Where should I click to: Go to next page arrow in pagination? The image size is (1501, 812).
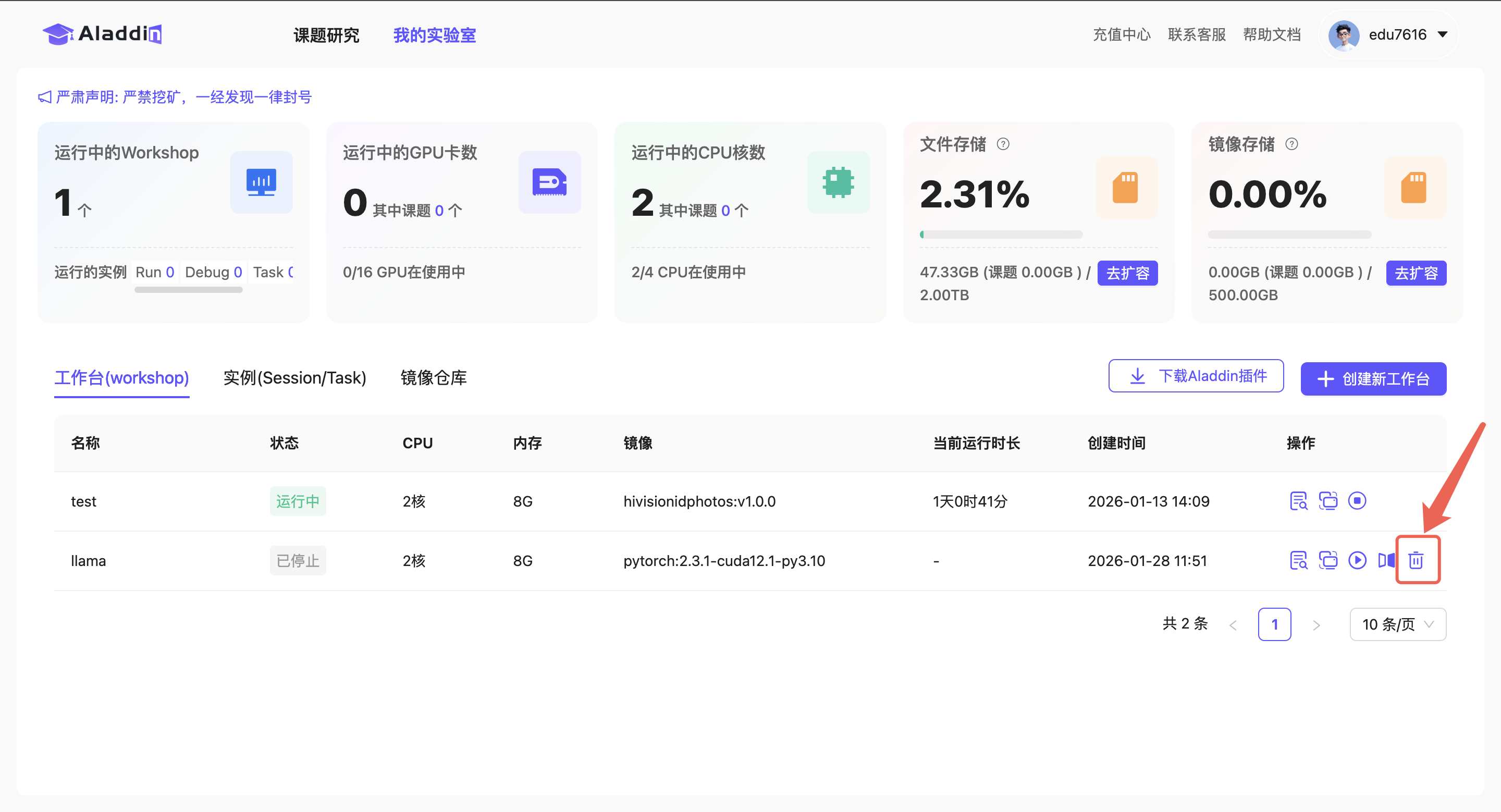coord(1317,625)
